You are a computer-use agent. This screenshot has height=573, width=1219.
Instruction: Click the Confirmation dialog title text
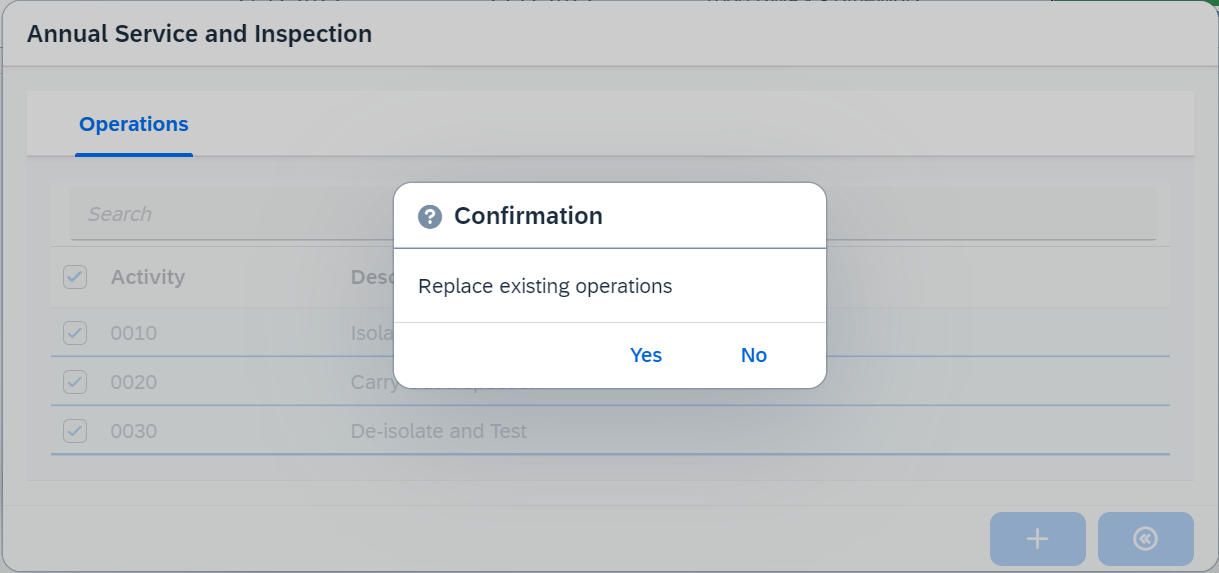[x=528, y=216]
